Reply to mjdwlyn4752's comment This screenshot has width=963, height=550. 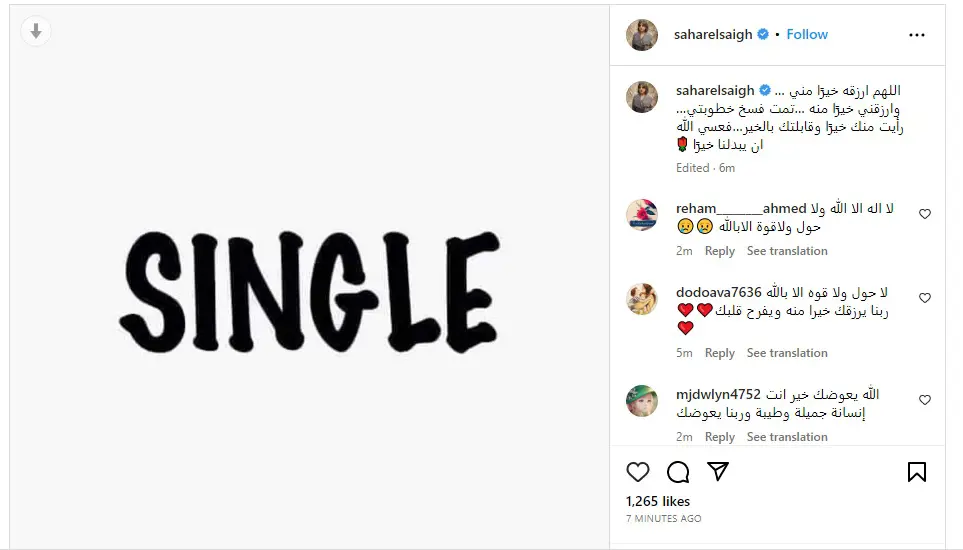pos(720,437)
